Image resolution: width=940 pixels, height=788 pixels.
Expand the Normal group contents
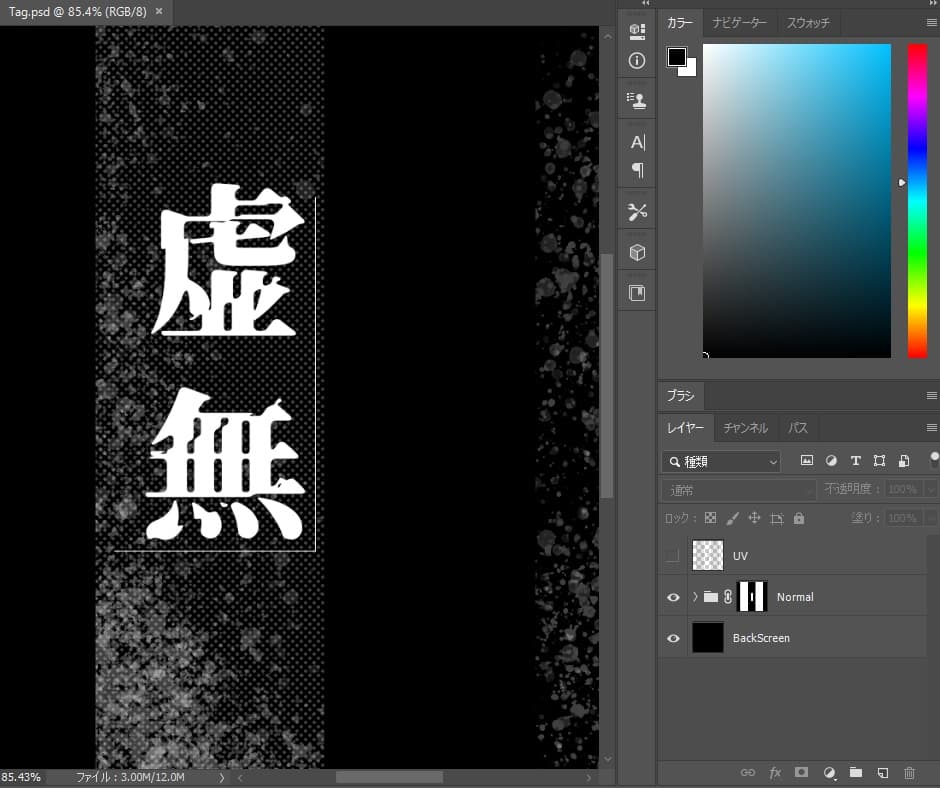point(694,596)
